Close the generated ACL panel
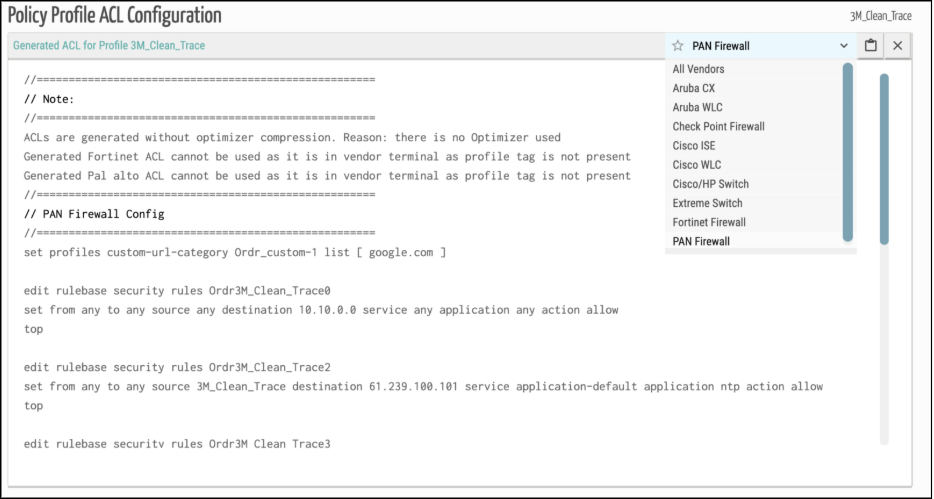This screenshot has width=934, height=499. tap(897, 46)
